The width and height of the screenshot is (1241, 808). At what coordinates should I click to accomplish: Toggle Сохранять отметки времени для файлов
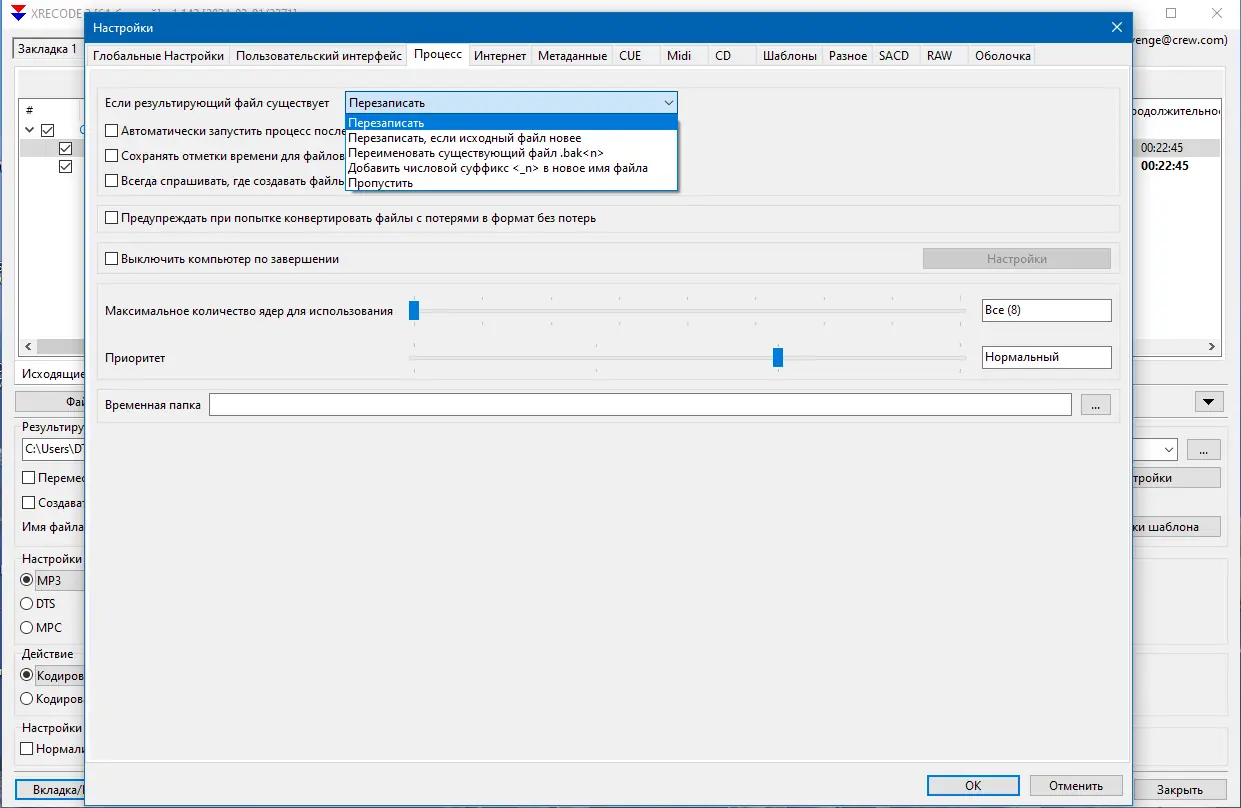(112, 156)
